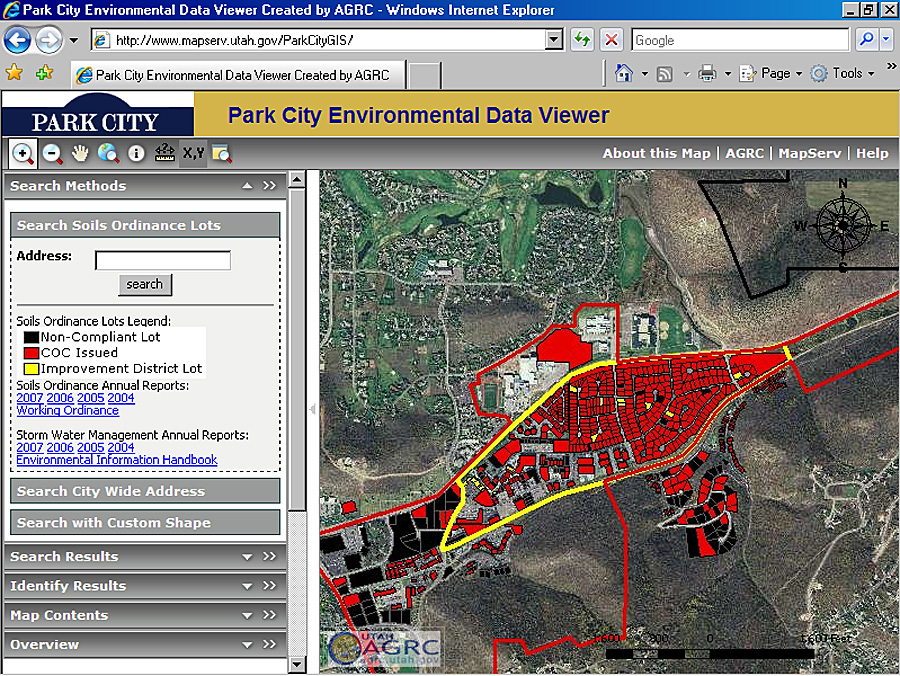Click the Home icon in the command bar
900x676 pixels.
tap(624, 73)
